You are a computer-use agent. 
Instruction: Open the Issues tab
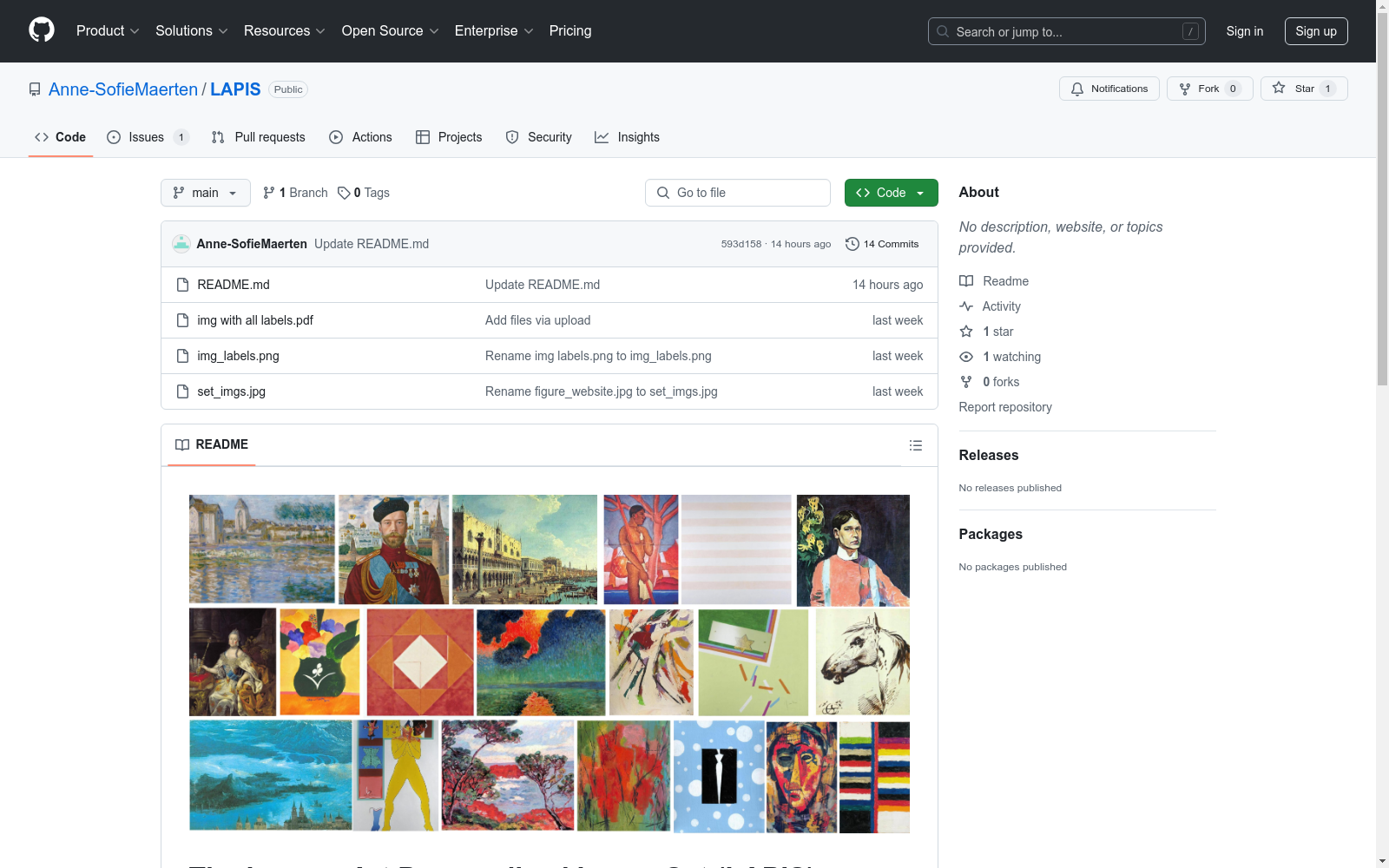[148, 137]
